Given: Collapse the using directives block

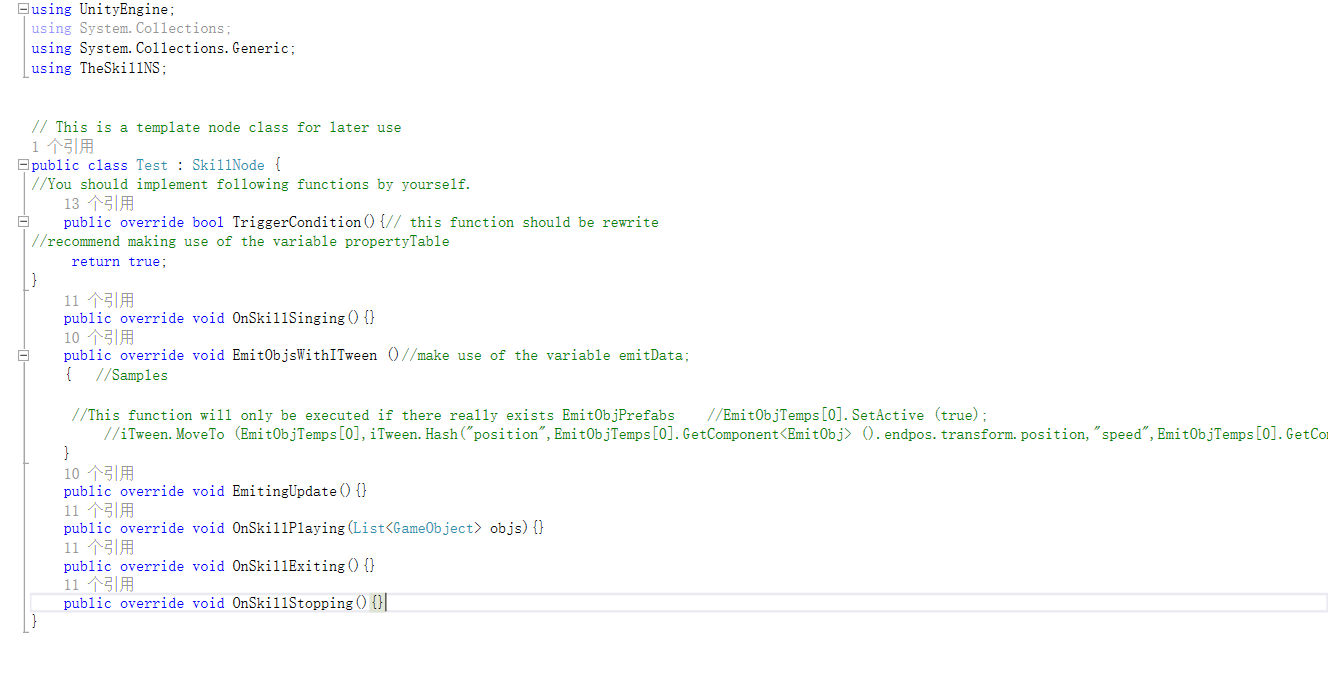Looking at the screenshot, I should click(24, 9).
